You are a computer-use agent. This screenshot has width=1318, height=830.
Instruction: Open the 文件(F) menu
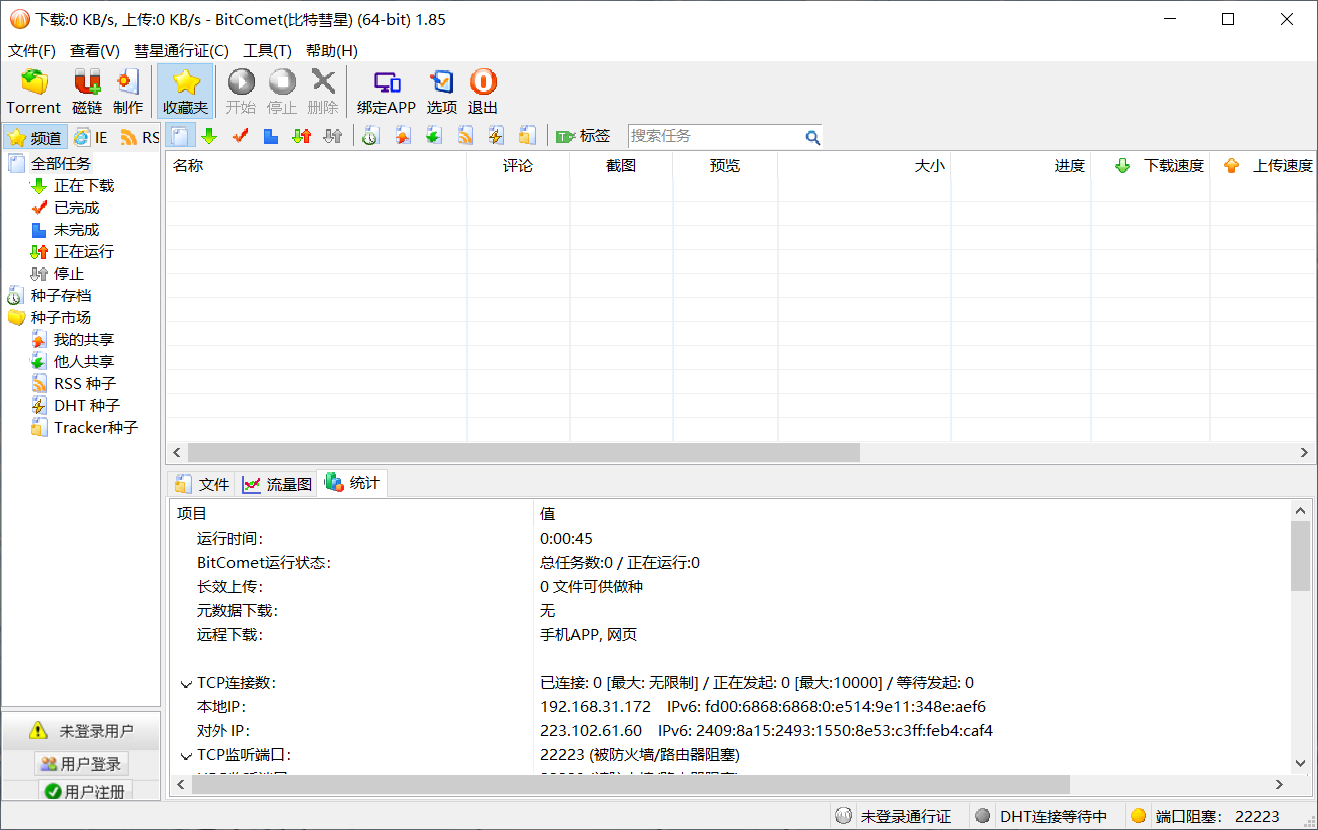(x=32, y=50)
